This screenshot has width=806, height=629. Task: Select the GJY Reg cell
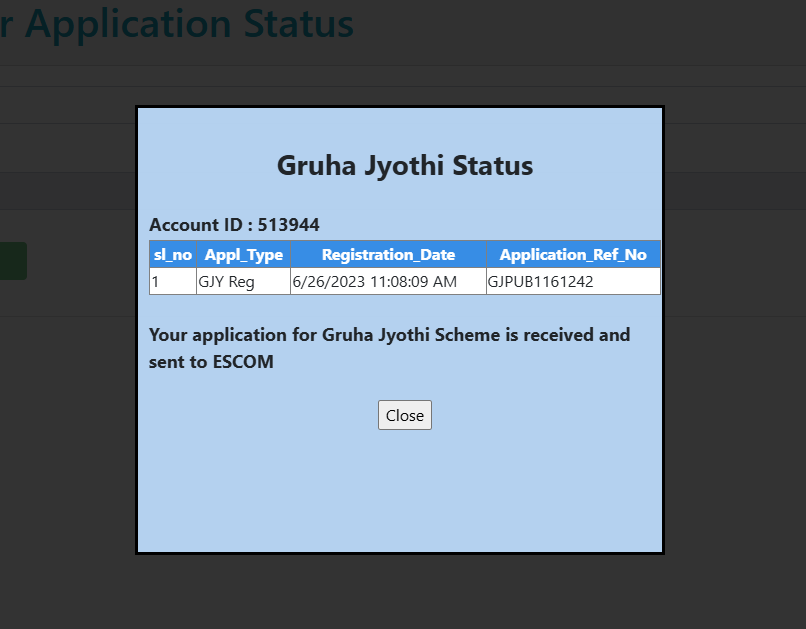244,282
